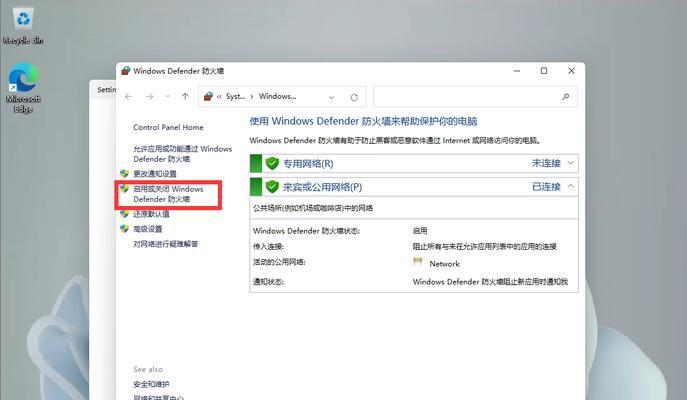Open 对网络进行疑难解答 link

[166, 244]
